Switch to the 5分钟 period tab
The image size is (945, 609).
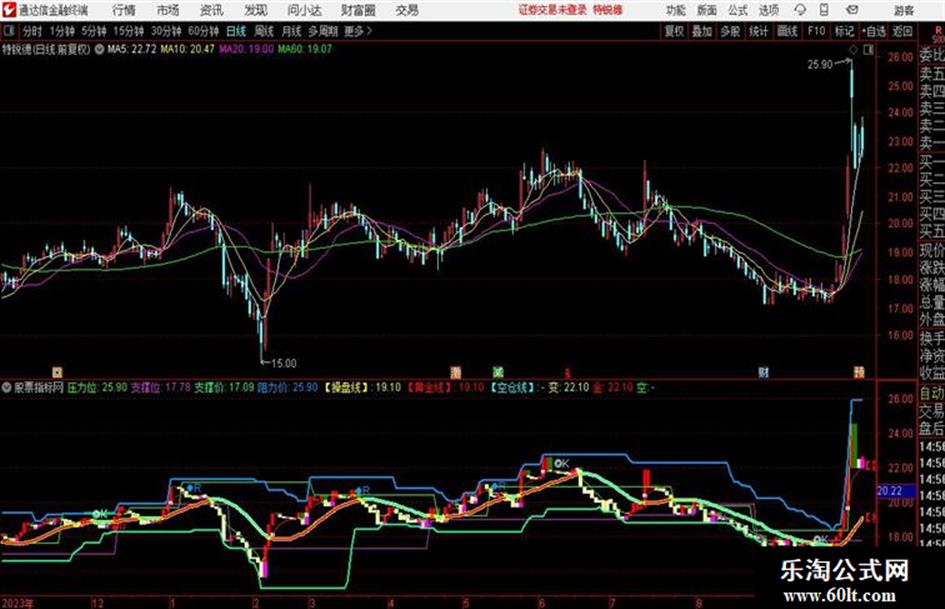93,31
